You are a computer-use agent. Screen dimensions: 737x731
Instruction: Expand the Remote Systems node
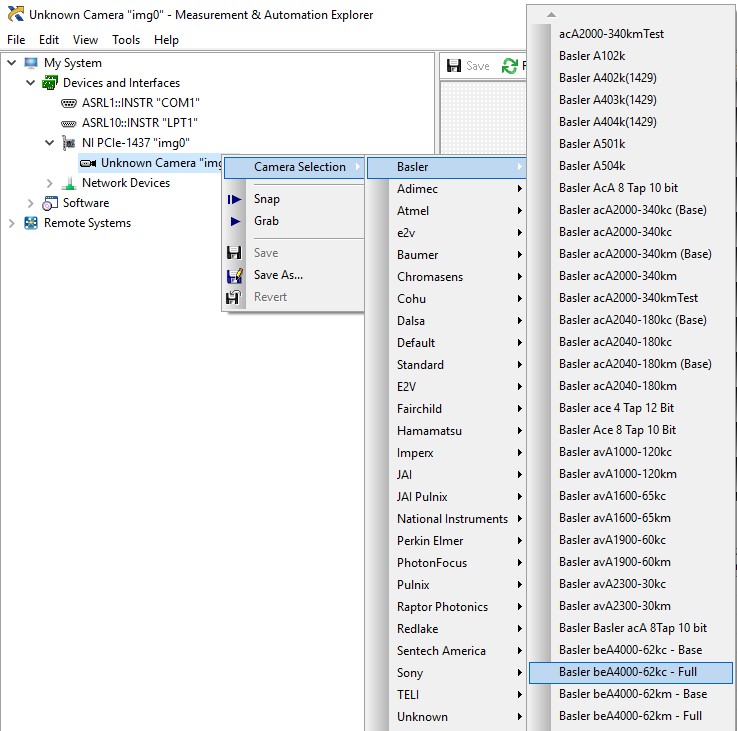[12, 223]
